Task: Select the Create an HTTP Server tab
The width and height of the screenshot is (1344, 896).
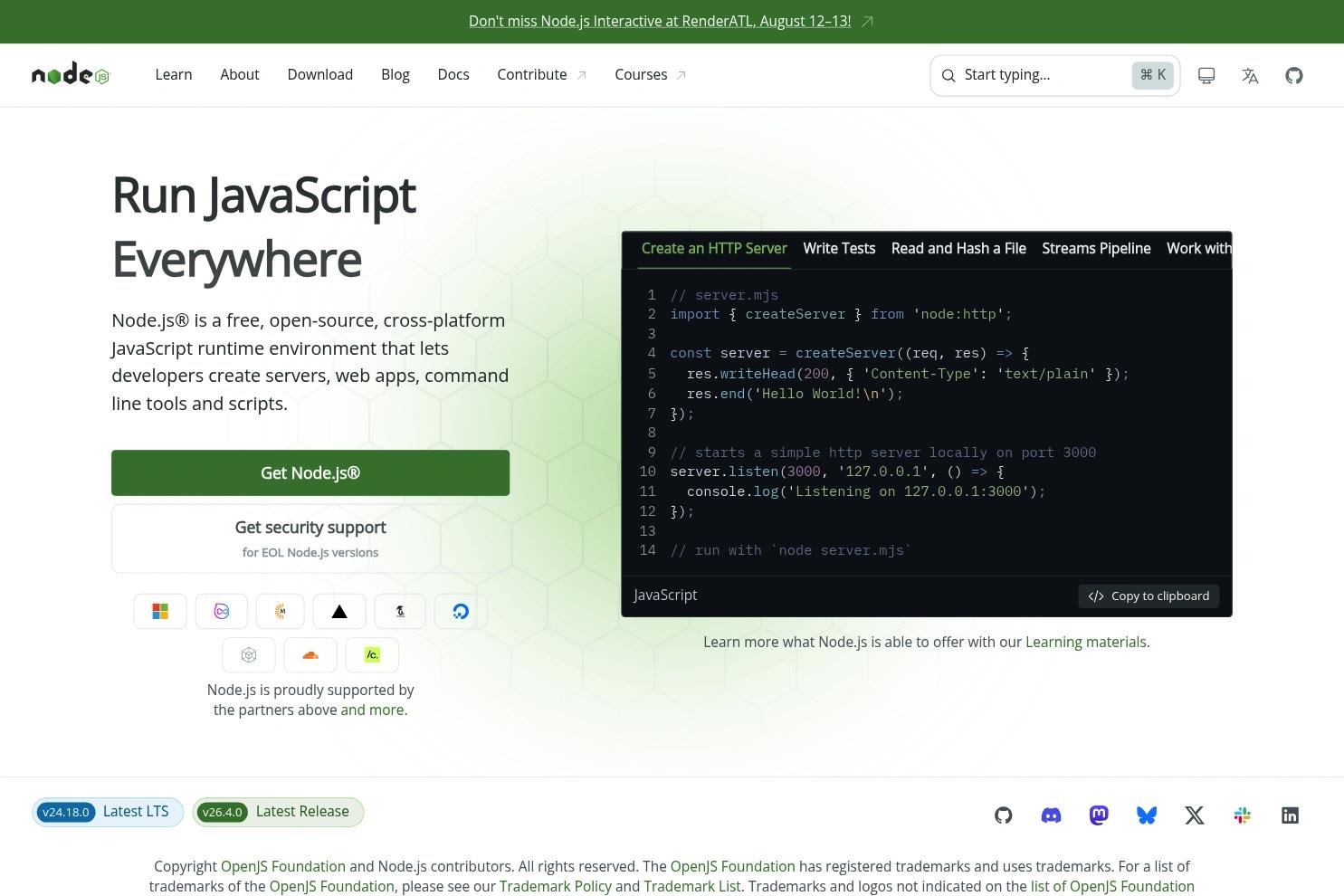Action: 714,249
